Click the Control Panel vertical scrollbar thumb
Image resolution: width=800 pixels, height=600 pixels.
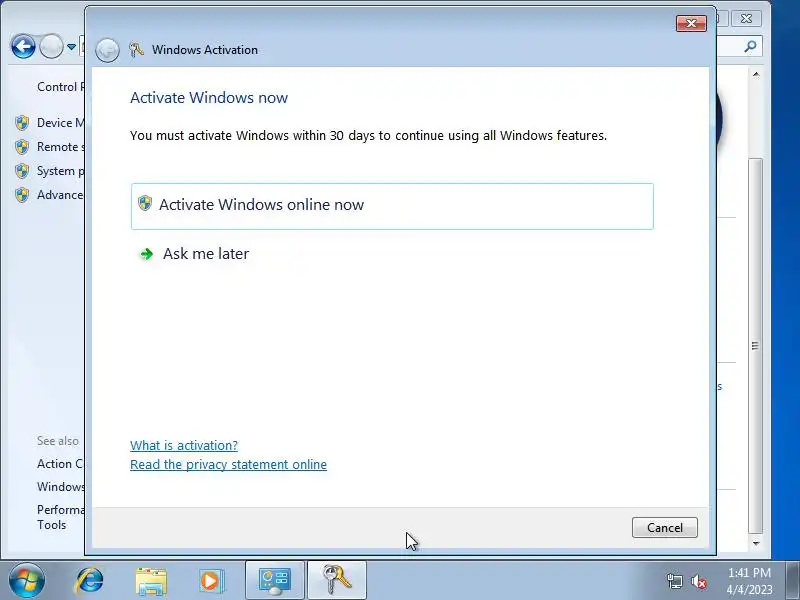756,345
